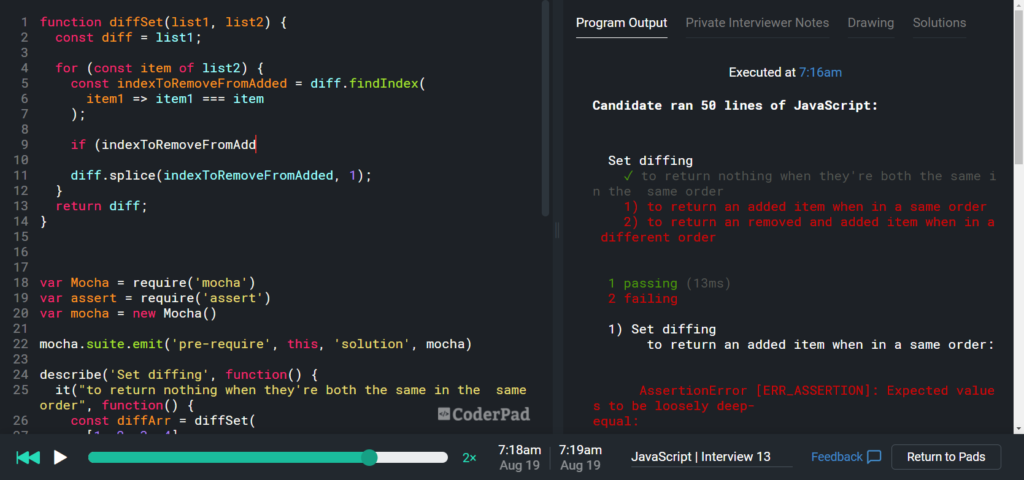Click the '1) Set diffing' failure heading
1024x480 pixels.
point(662,329)
